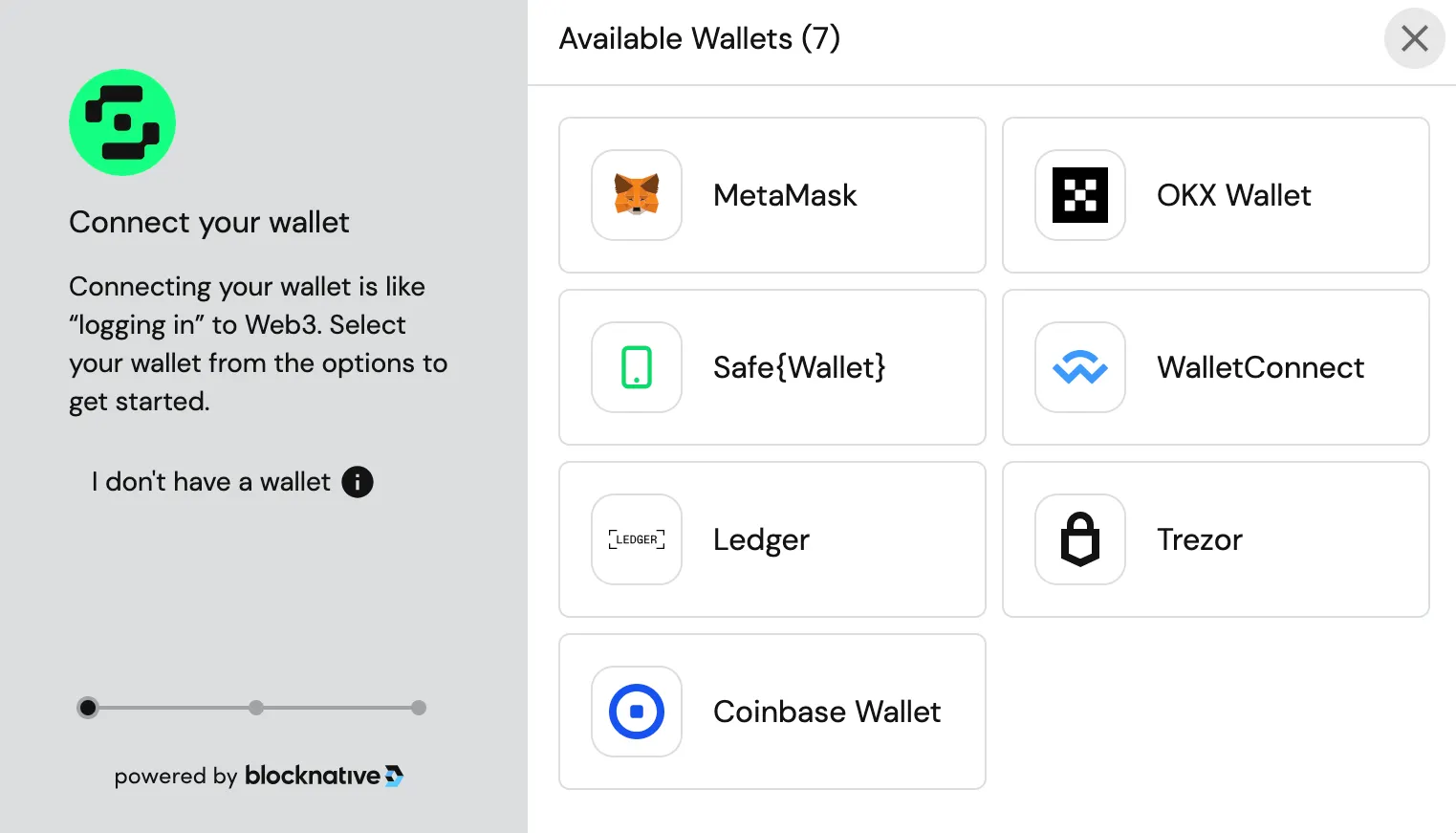Click the first step progress dot
Viewport: 1456px width, 833px height.
pos(88,708)
